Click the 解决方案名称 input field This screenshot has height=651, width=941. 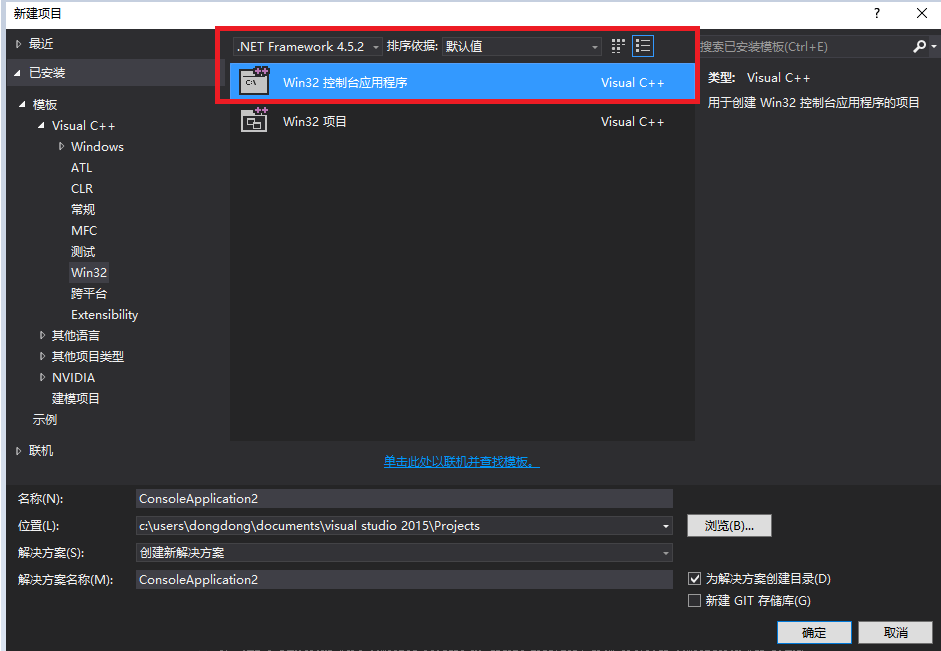(x=404, y=580)
